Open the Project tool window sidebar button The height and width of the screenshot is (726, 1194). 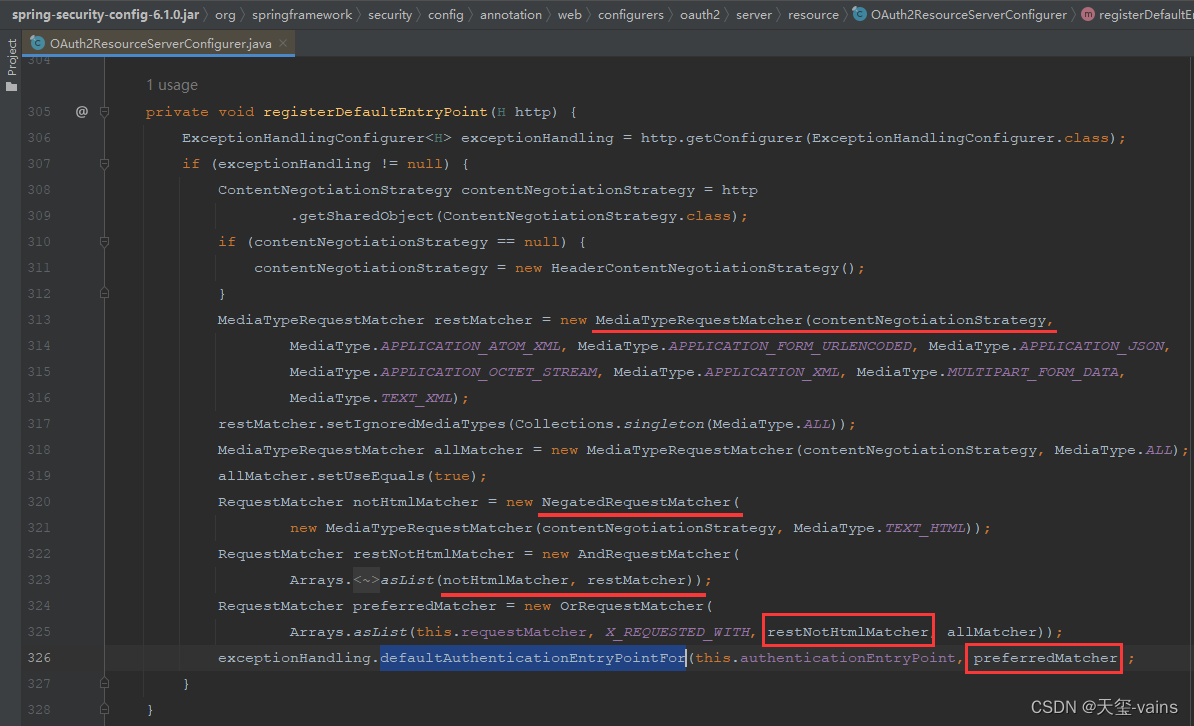(11, 65)
